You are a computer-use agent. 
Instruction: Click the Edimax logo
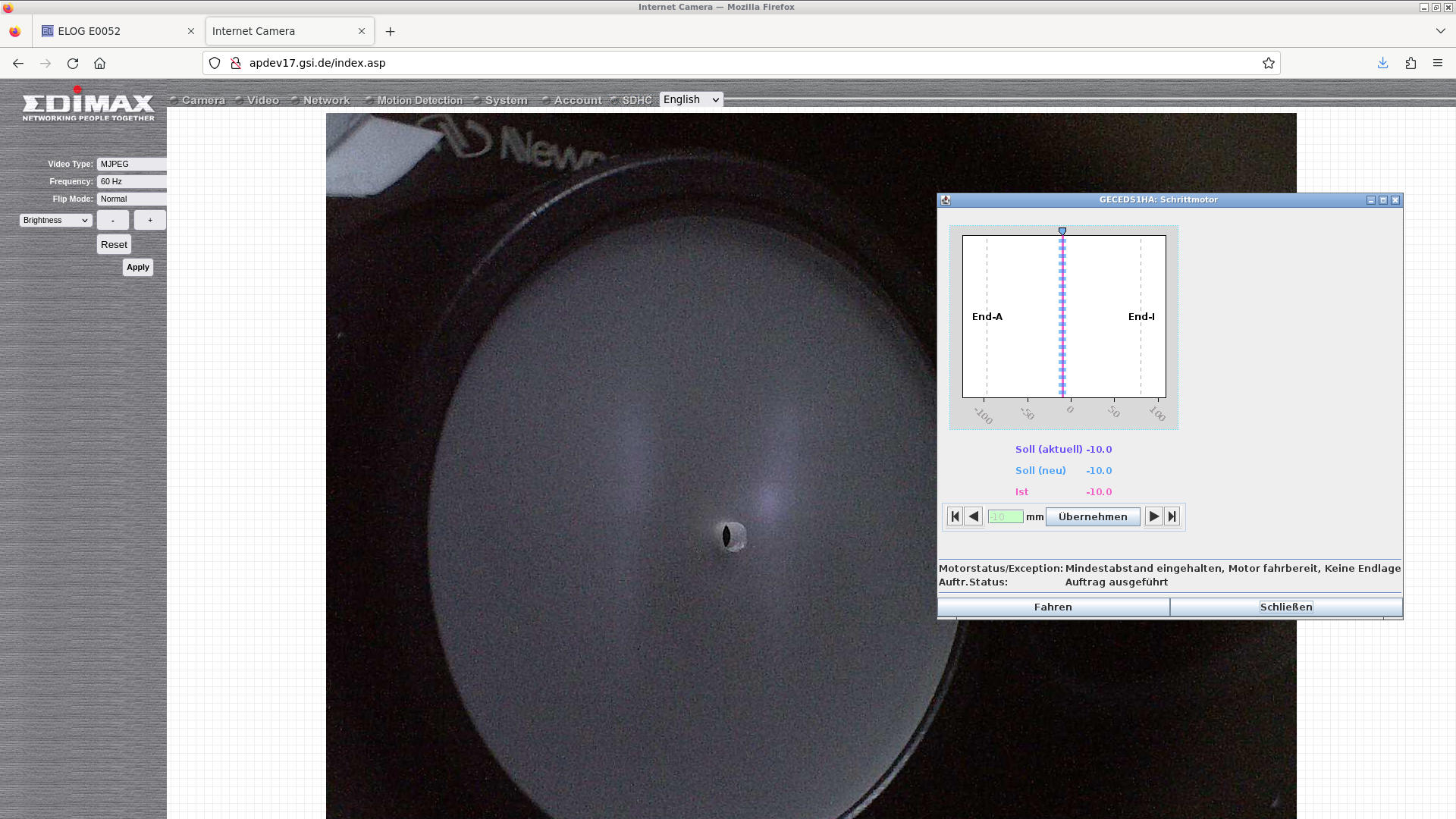(x=88, y=105)
